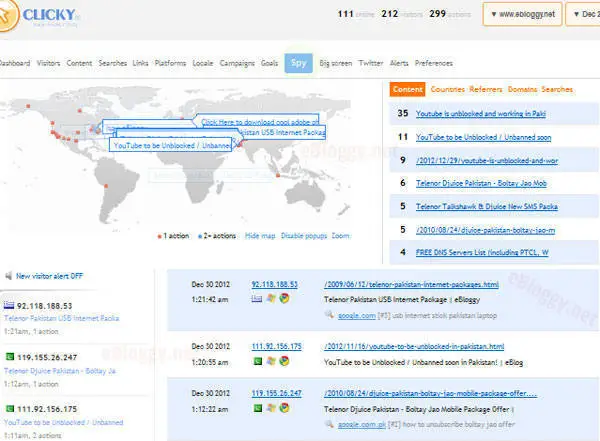Select the Goals tab
The width and height of the screenshot is (600, 441).
click(x=269, y=63)
